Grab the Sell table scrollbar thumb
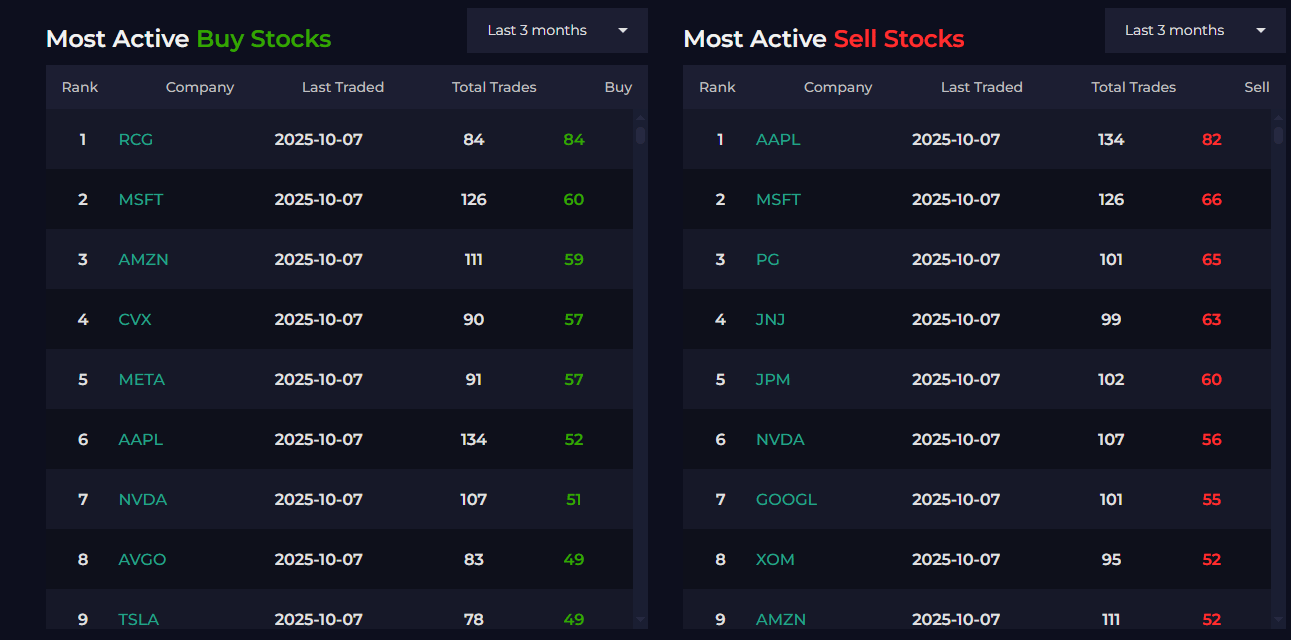The image size is (1291, 640). point(1278,135)
